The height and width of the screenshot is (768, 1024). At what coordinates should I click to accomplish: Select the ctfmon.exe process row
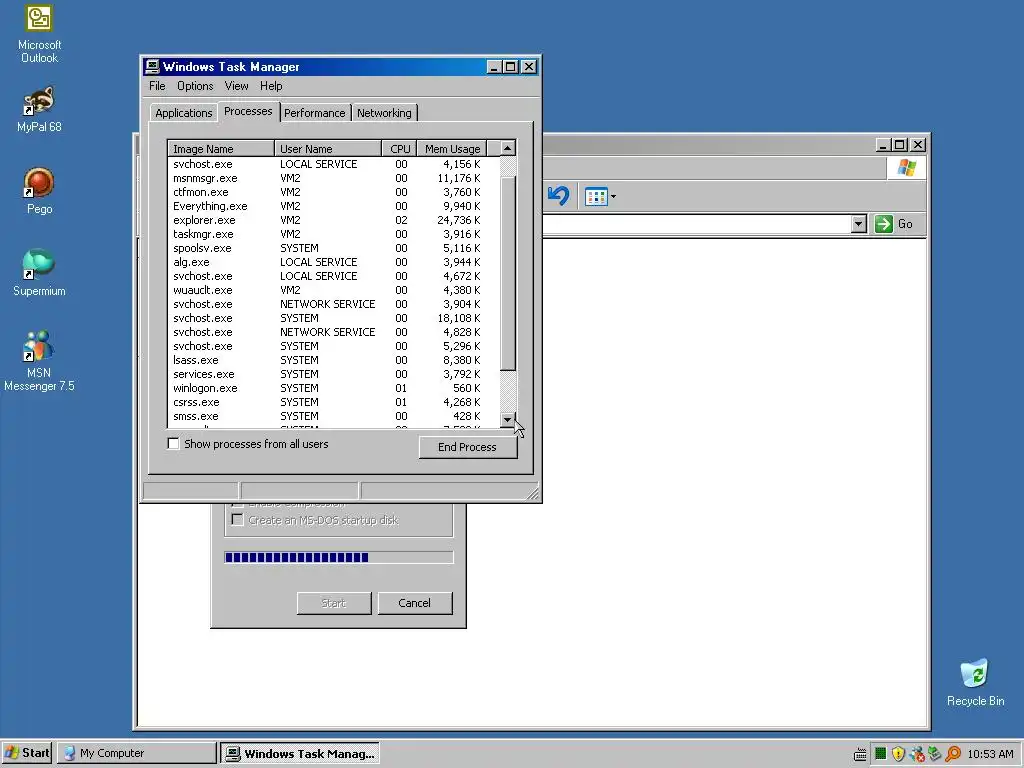tap(333, 192)
